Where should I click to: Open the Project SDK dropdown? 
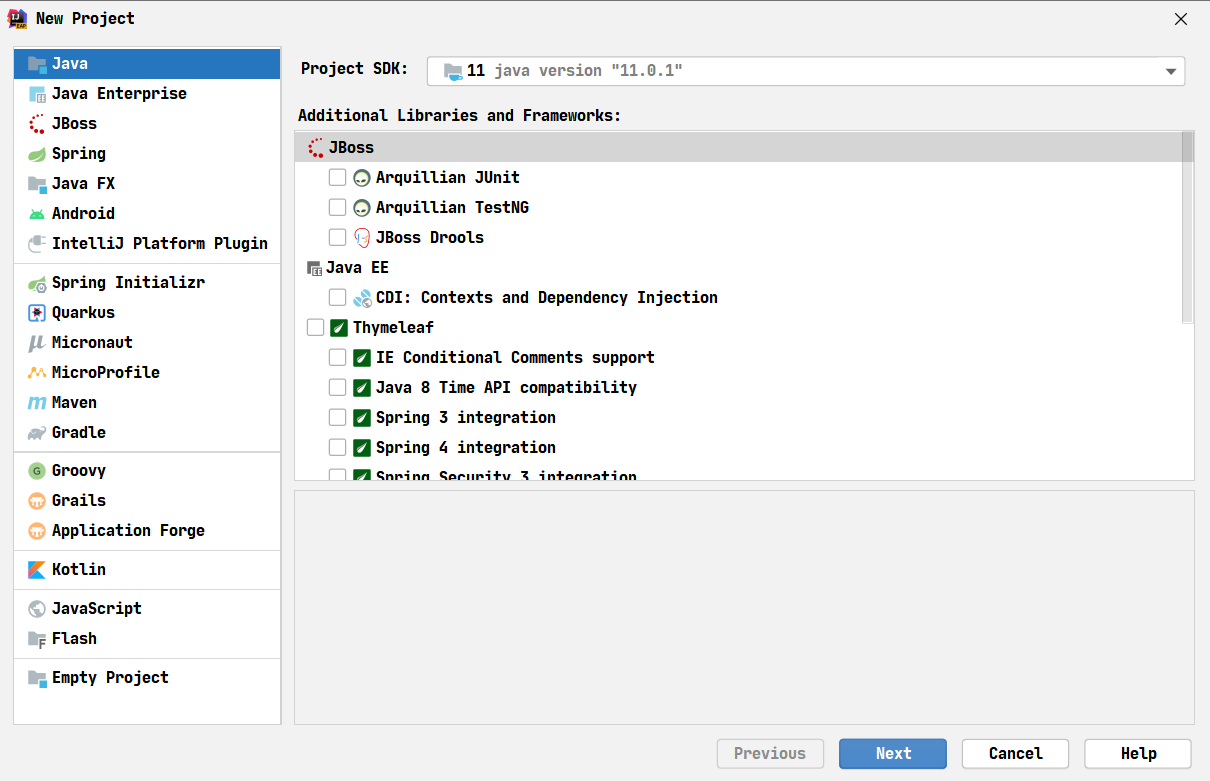pyautogui.click(x=806, y=71)
